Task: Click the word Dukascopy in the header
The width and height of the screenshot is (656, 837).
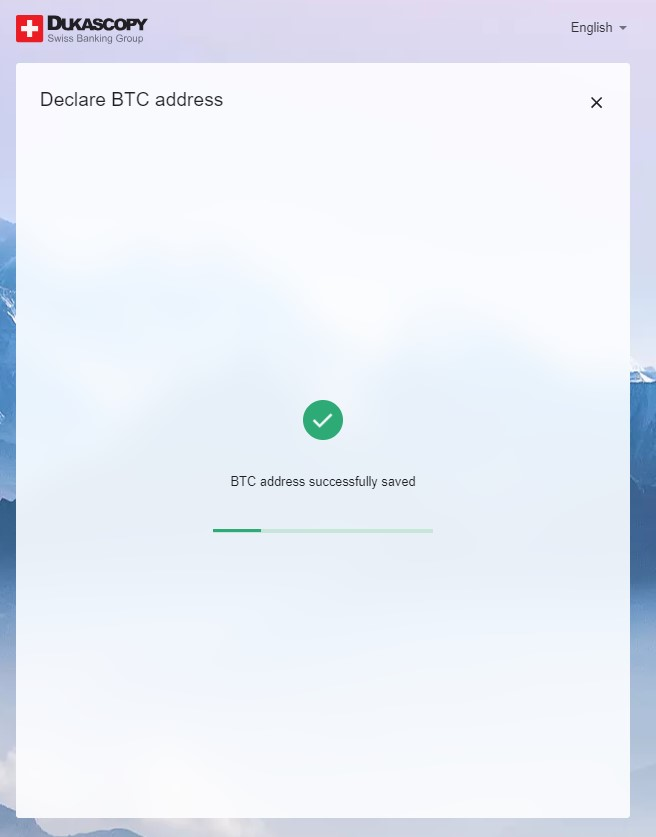Action: (x=97, y=24)
